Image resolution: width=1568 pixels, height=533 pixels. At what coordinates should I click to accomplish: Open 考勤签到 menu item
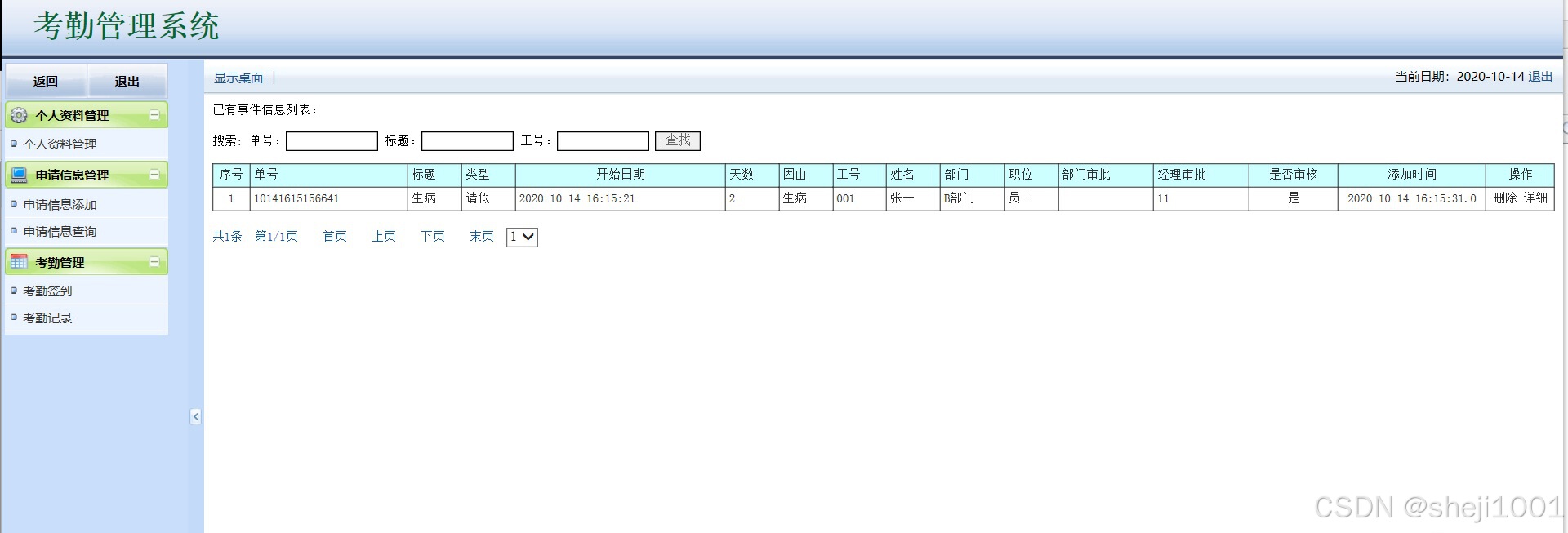[x=47, y=291]
